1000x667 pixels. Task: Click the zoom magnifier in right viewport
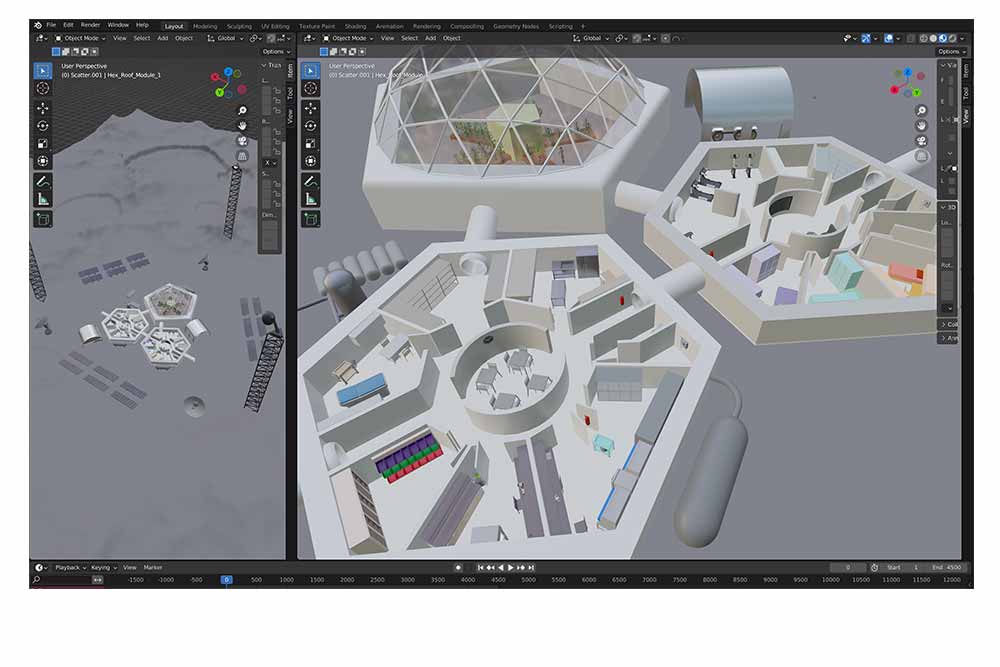(x=921, y=110)
